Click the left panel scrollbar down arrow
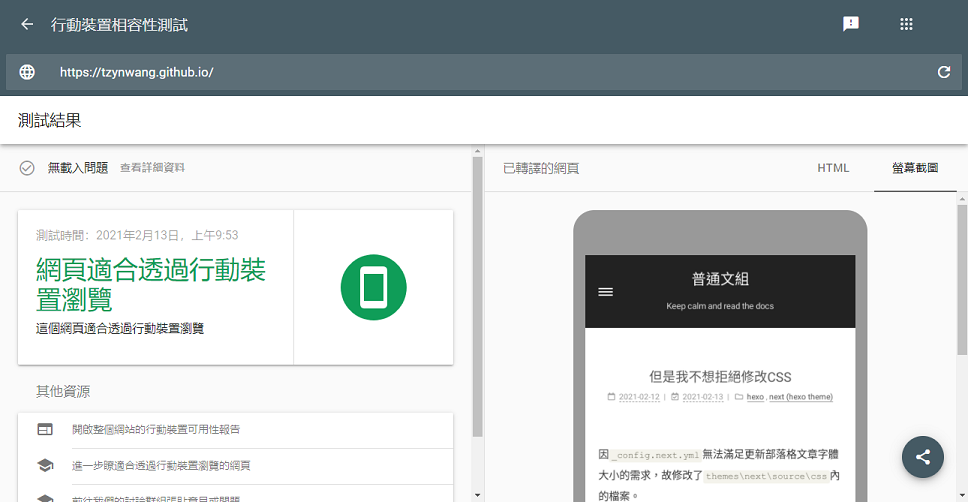The image size is (968, 502). pyautogui.click(x=477, y=495)
